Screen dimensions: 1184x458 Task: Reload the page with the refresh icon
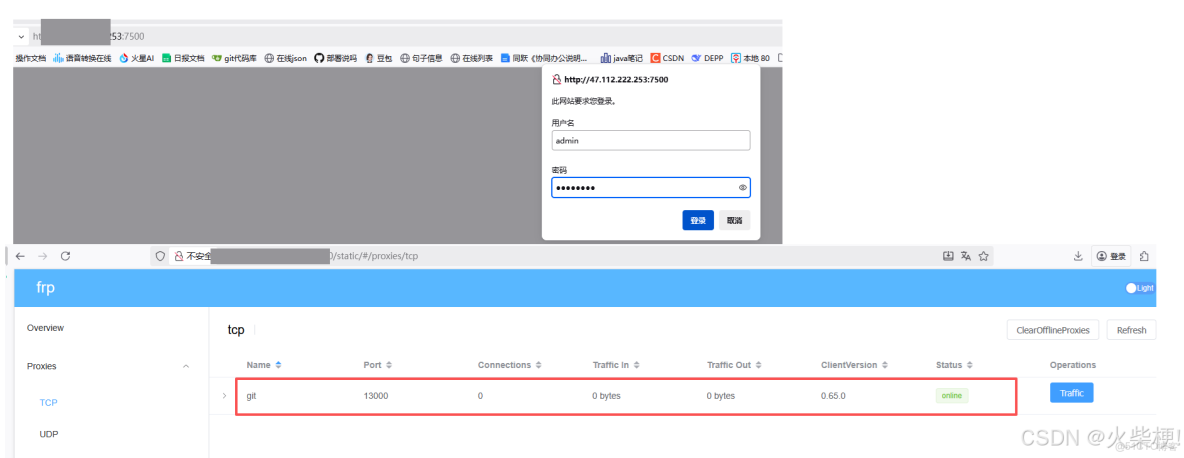pyautogui.click(x=66, y=257)
